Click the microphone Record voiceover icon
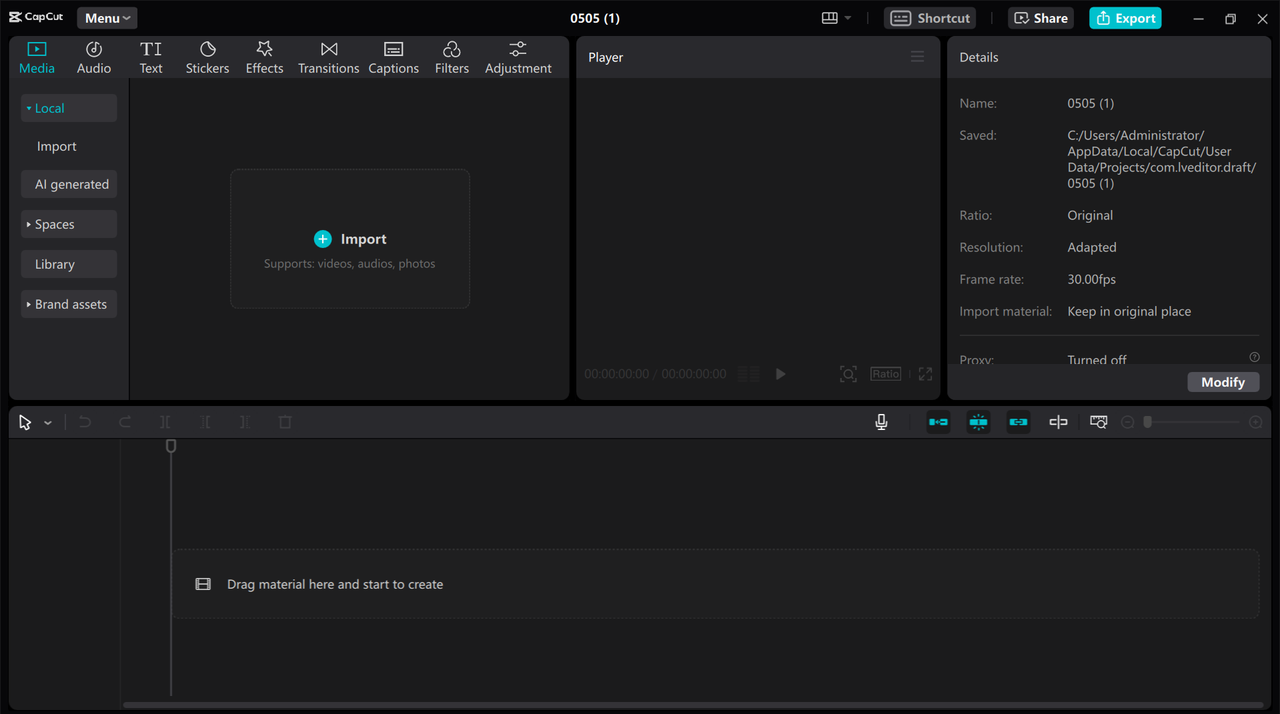Image resolution: width=1280 pixels, height=714 pixels. (x=881, y=423)
